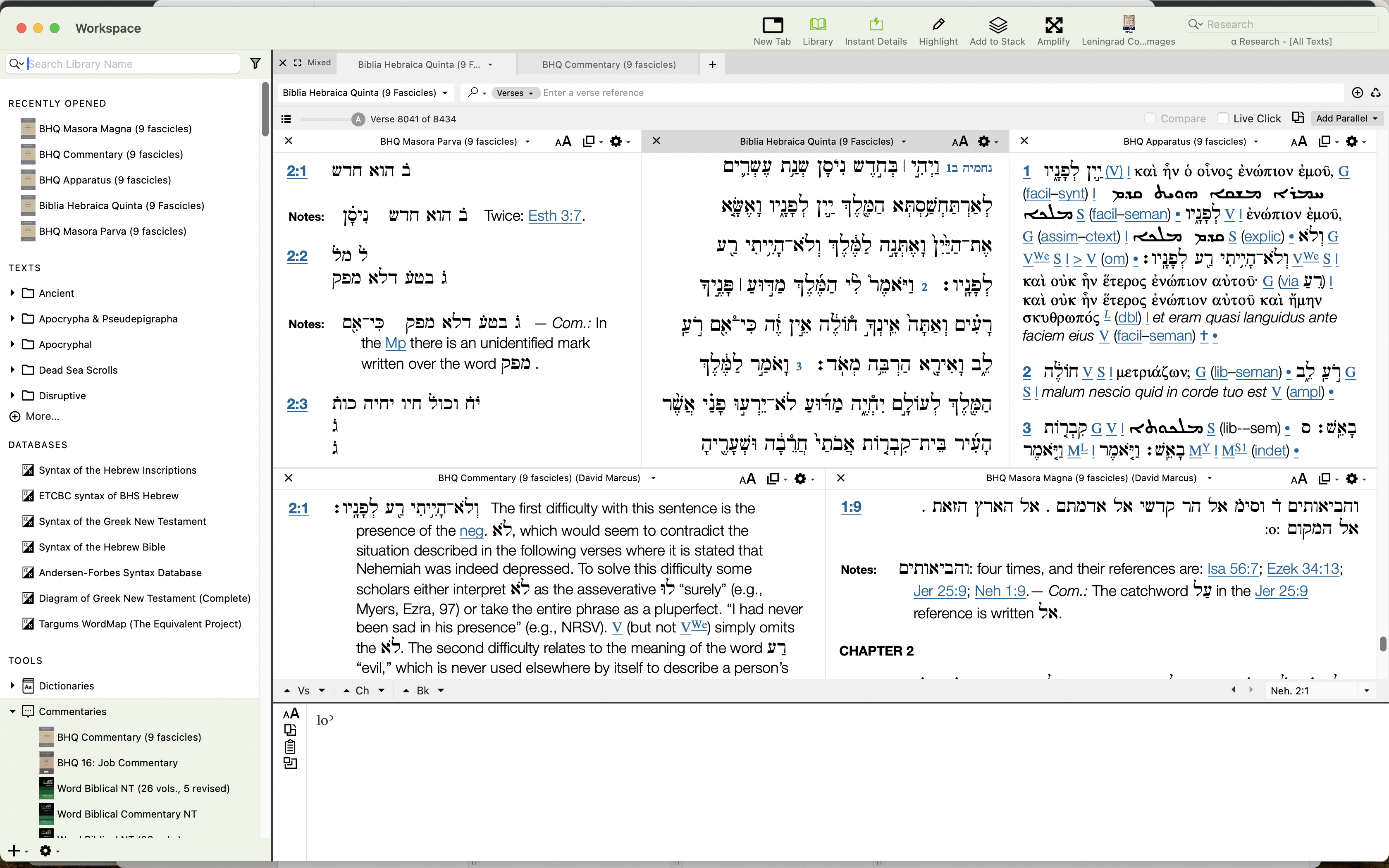Open the Neh. 2:1 reference dropdown
This screenshot has height=868, width=1389.
pos(1366,691)
